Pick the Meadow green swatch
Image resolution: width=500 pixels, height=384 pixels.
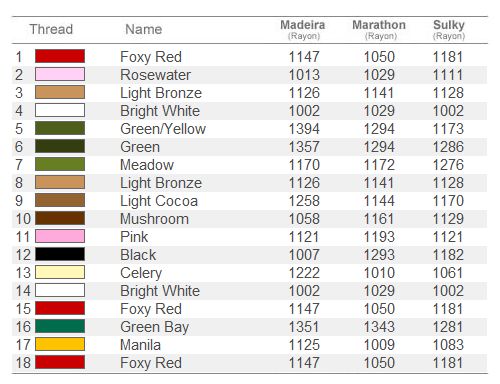60,164
